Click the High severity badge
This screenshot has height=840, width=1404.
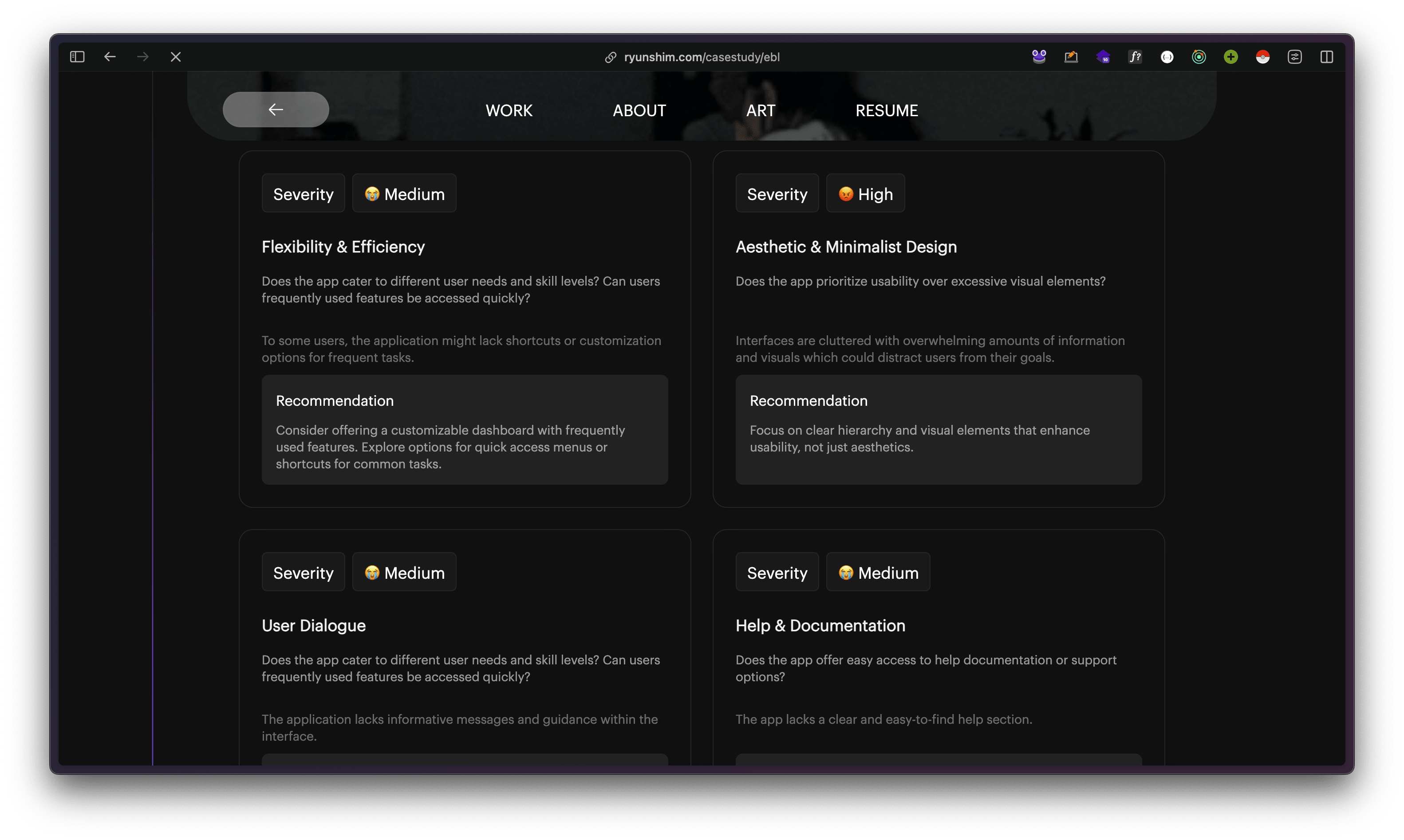point(865,193)
